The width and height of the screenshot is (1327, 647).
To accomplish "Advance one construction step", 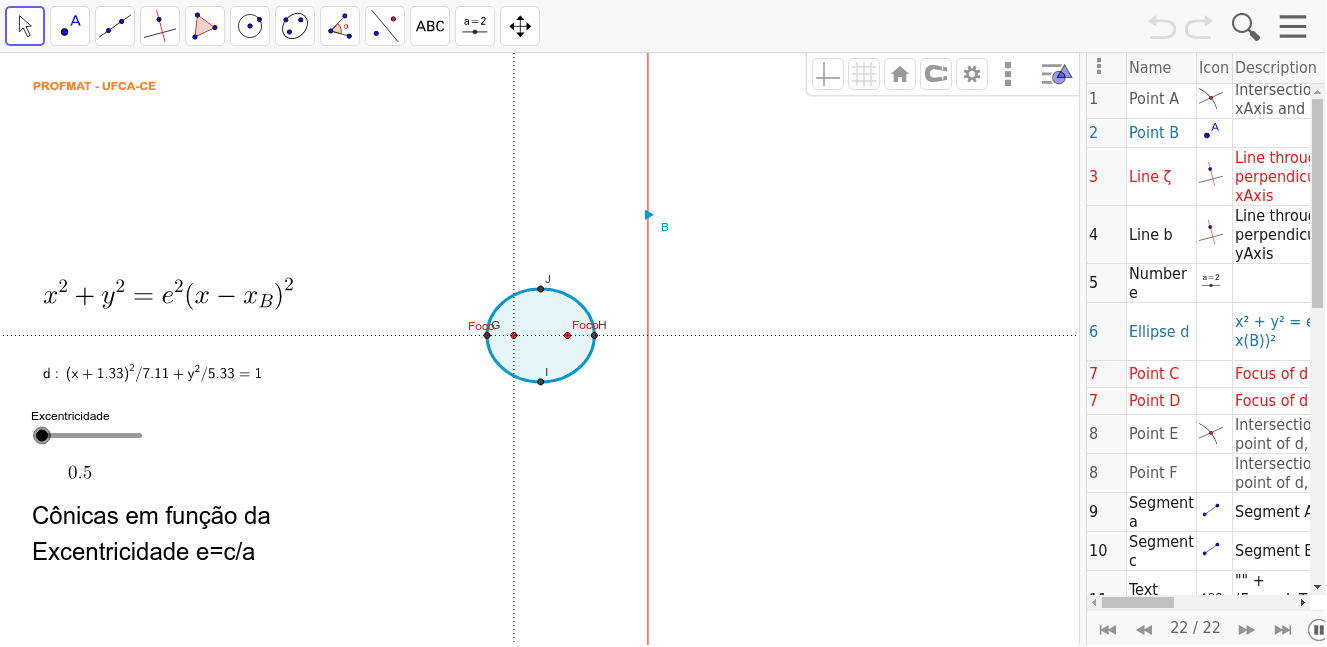I will (1246, 629).
